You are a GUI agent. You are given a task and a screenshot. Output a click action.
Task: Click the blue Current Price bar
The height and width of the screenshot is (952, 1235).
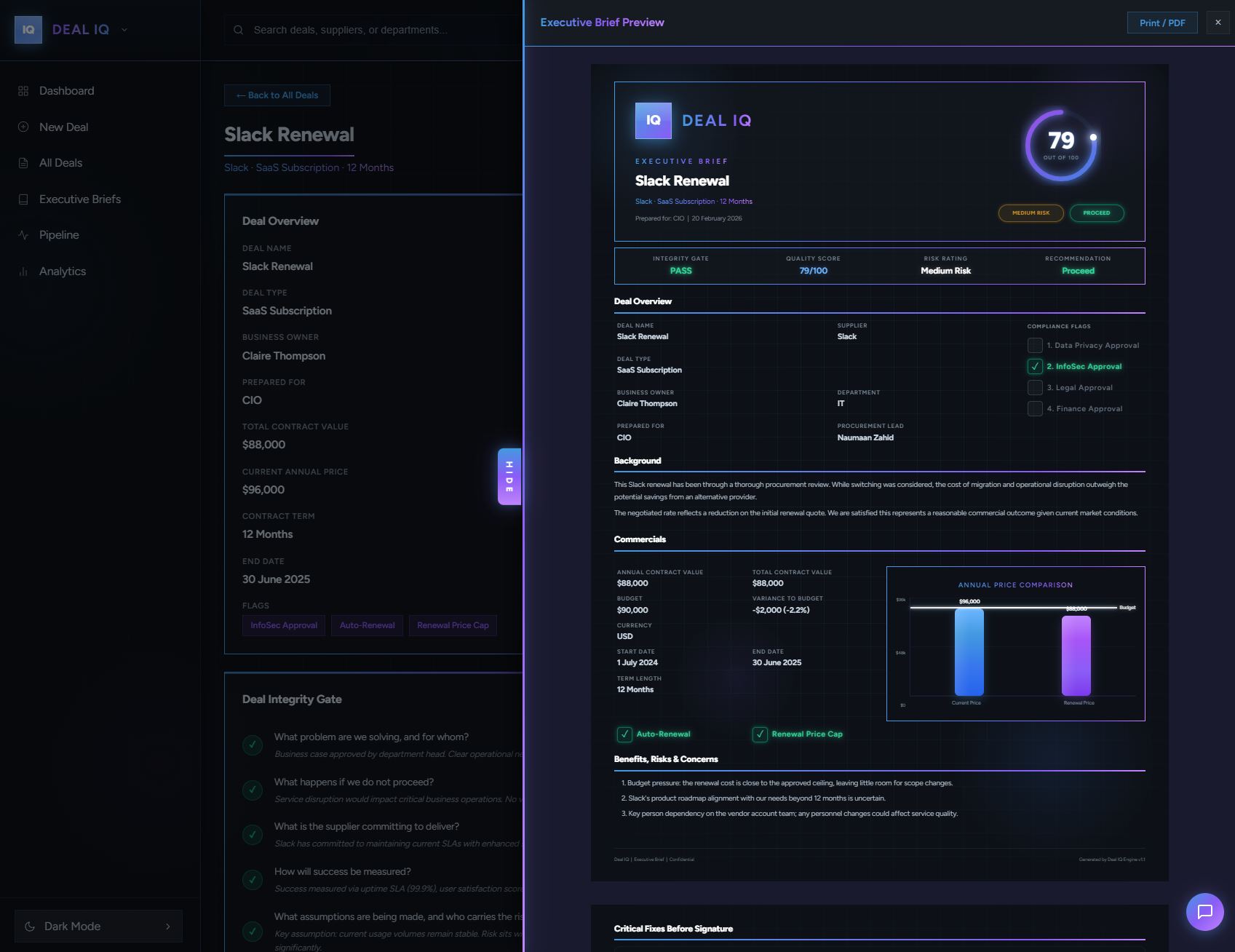tap(969, 652)
